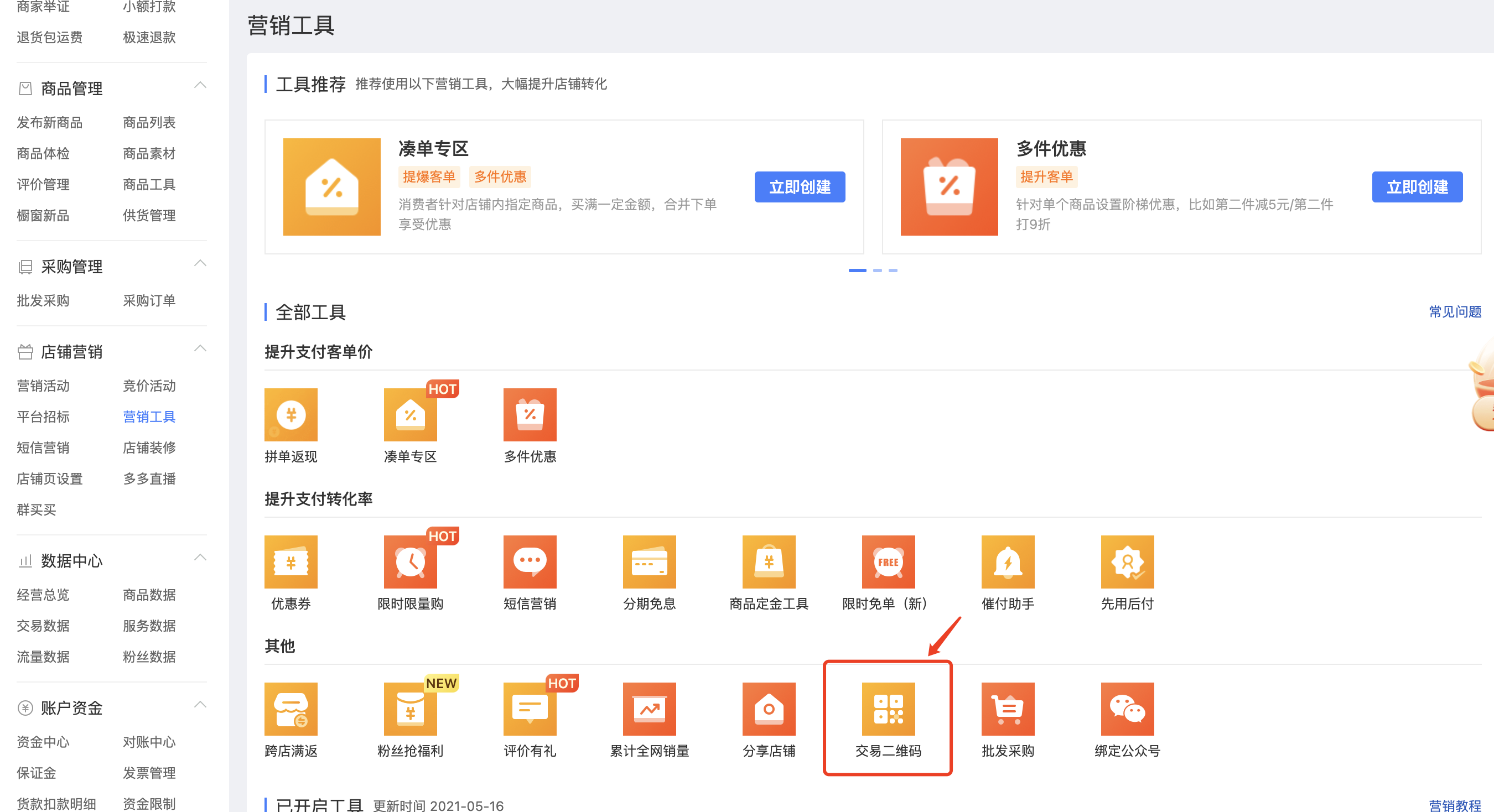Screen dimensions: 1494x812
Task: Select 营销工具 in sidebar
Action: (x=149, y=417)
